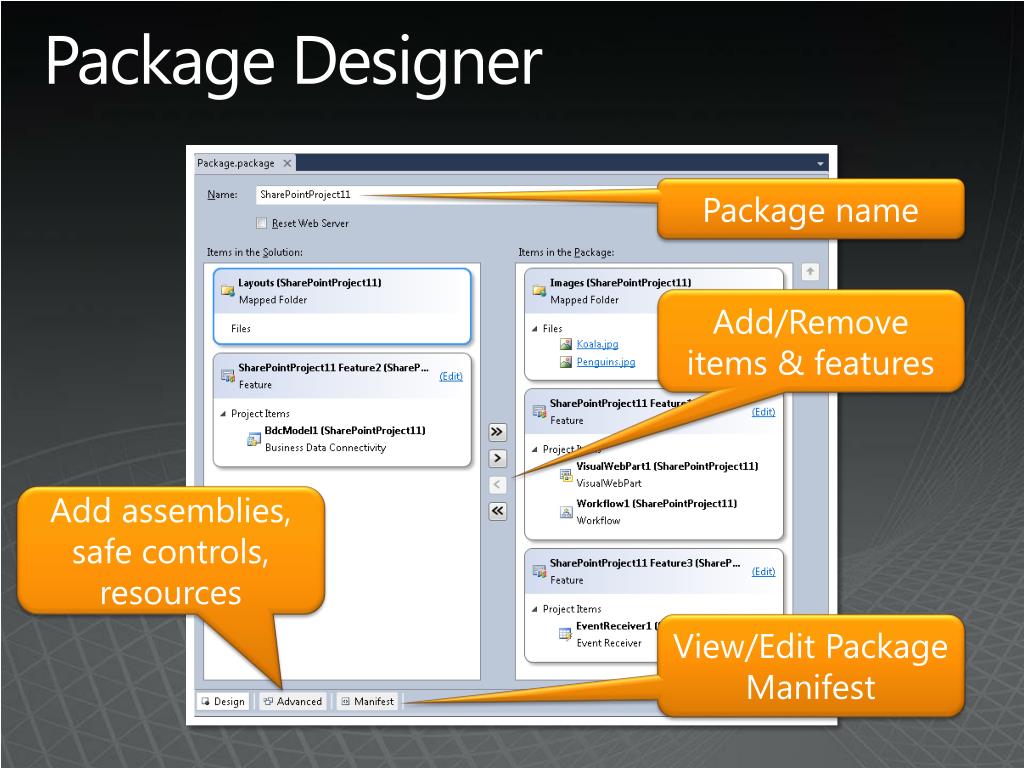Screen dimensions: 1024x768
Task: Open the document tab list dropdown arrow
Action: pyautogui.click(x=820, y=163)
